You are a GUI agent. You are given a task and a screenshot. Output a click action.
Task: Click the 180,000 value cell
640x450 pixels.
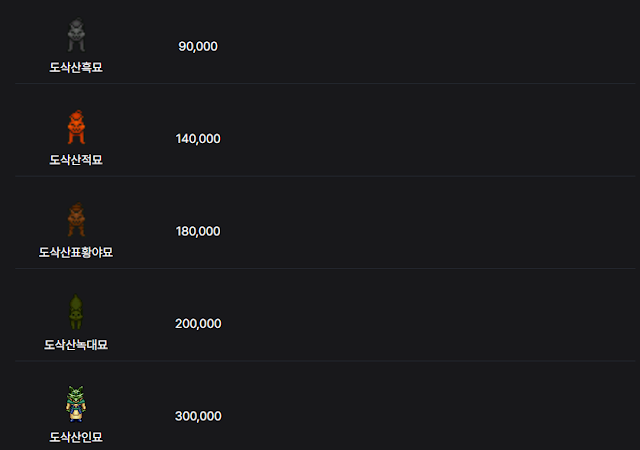[198, 232]
